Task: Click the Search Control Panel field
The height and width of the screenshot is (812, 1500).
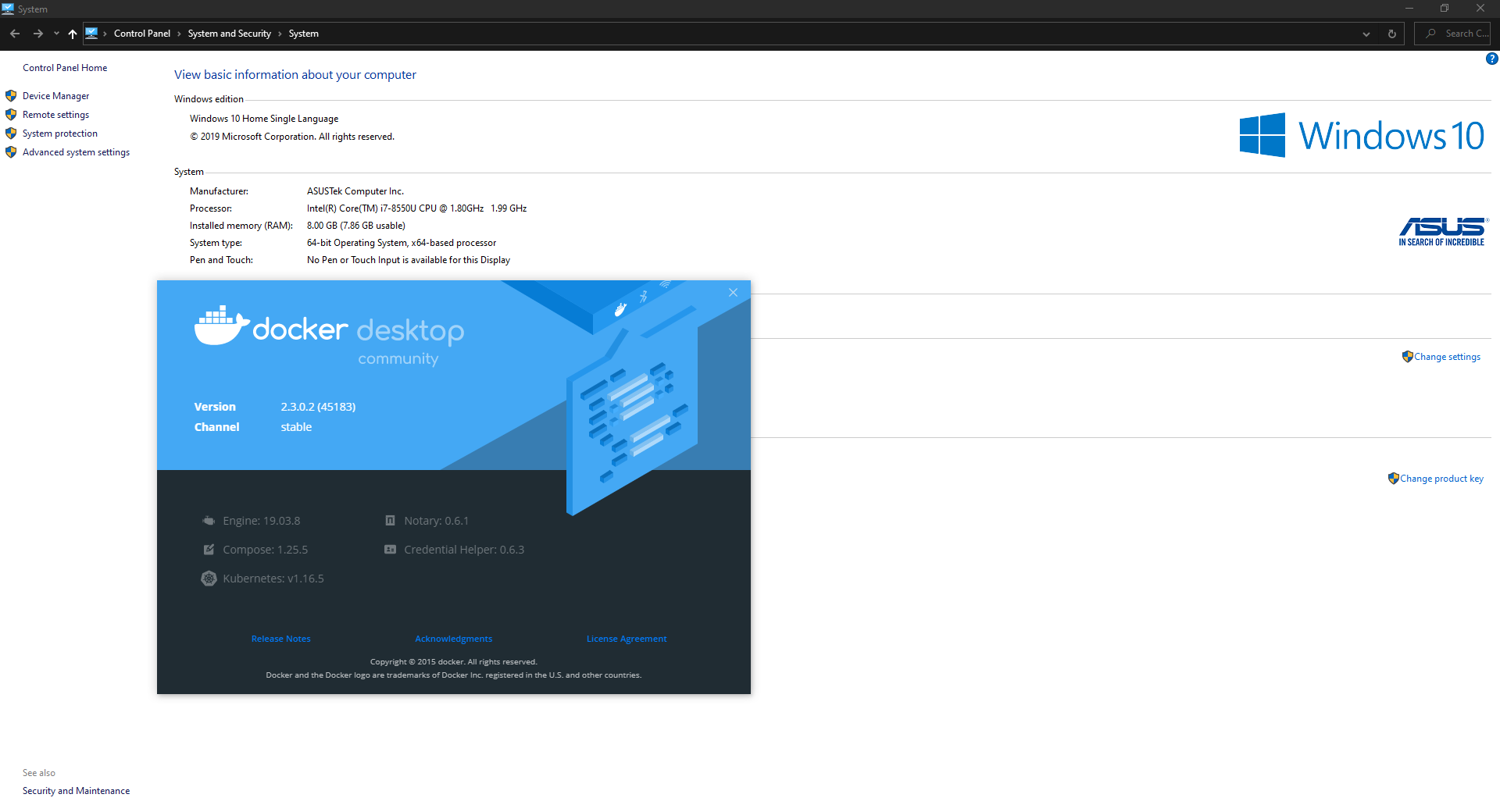Action: click(1452, 34)
